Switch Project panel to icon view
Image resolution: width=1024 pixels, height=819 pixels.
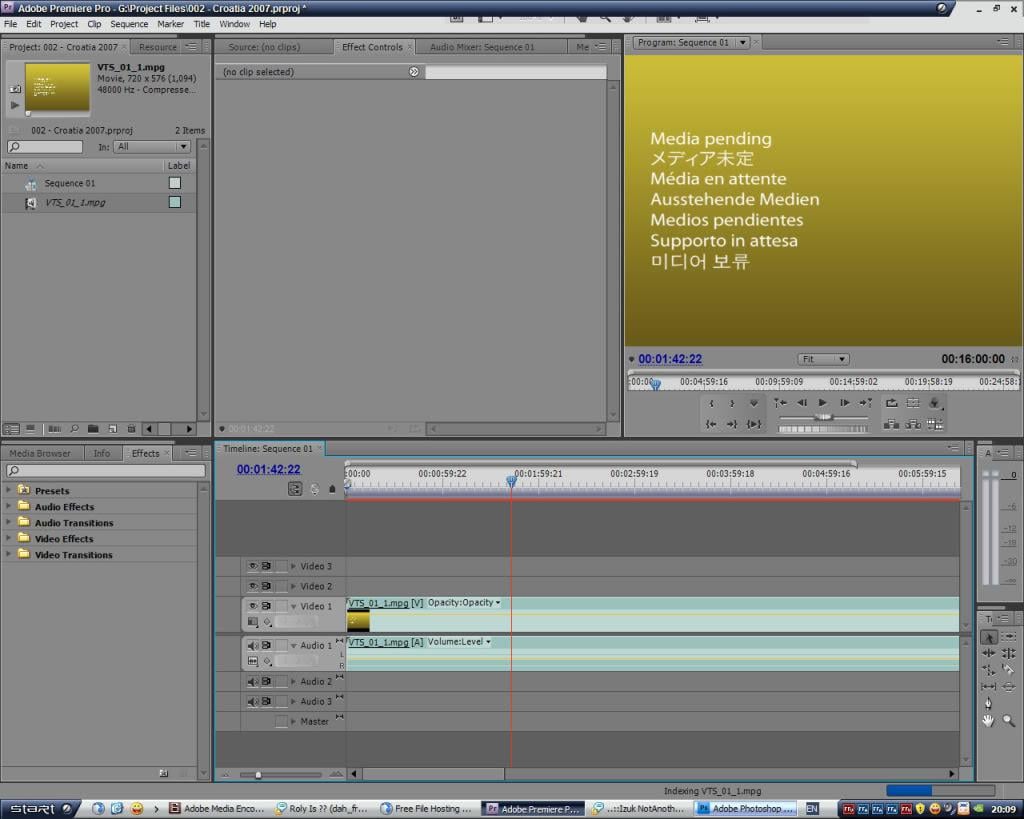pos(29,429)
